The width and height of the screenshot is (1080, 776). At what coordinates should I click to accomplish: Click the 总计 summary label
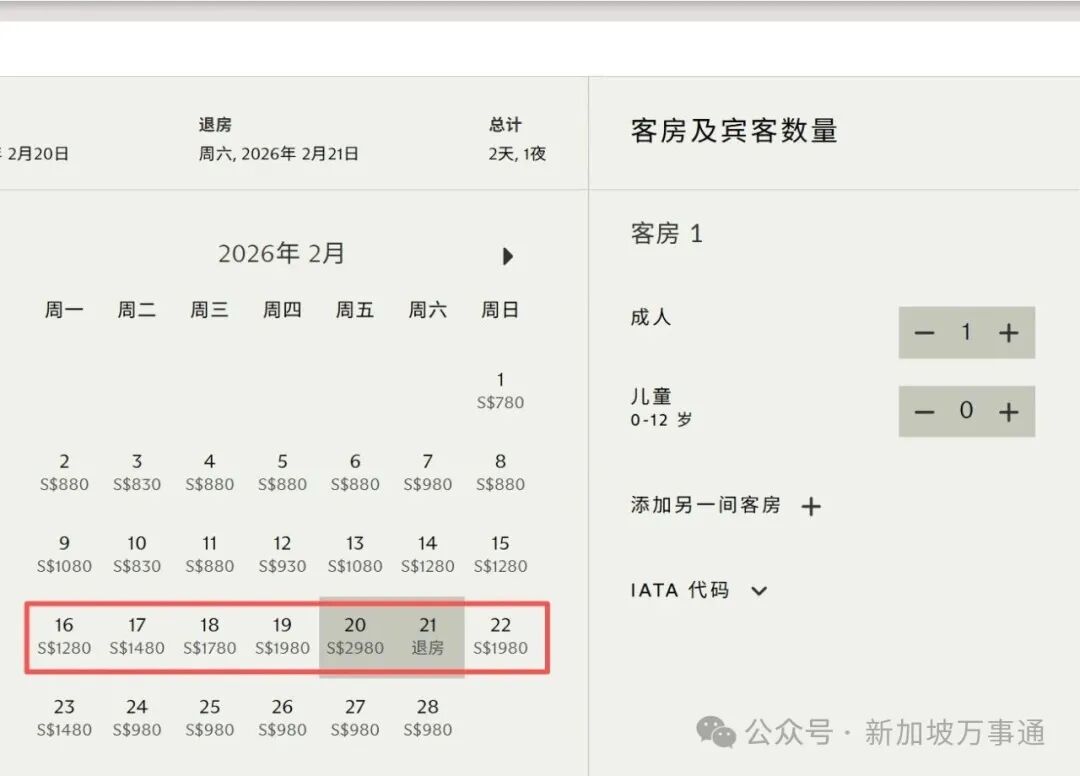[505, 124]
